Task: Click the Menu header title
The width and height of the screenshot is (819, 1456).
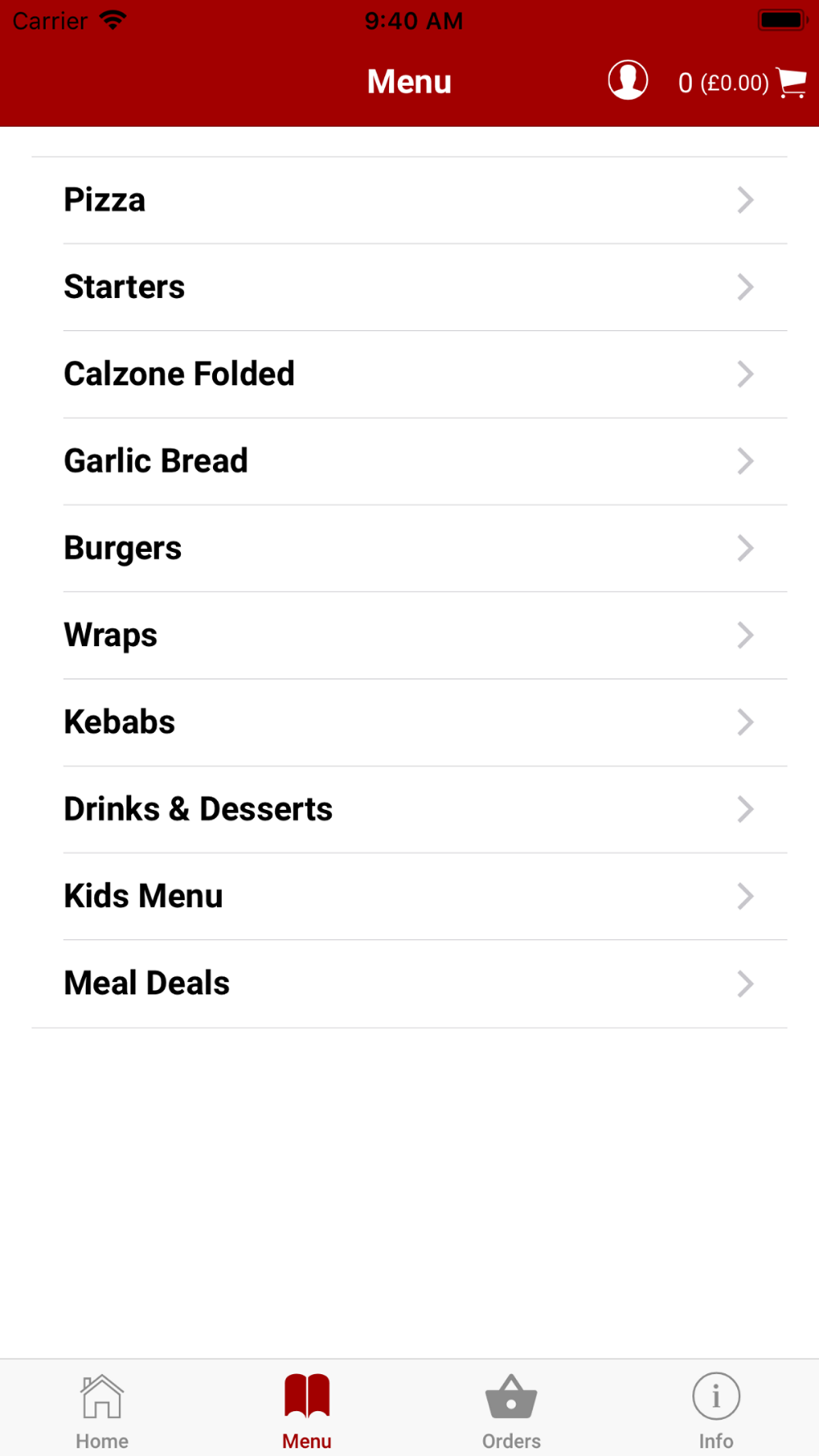Action: coord(409,82)
